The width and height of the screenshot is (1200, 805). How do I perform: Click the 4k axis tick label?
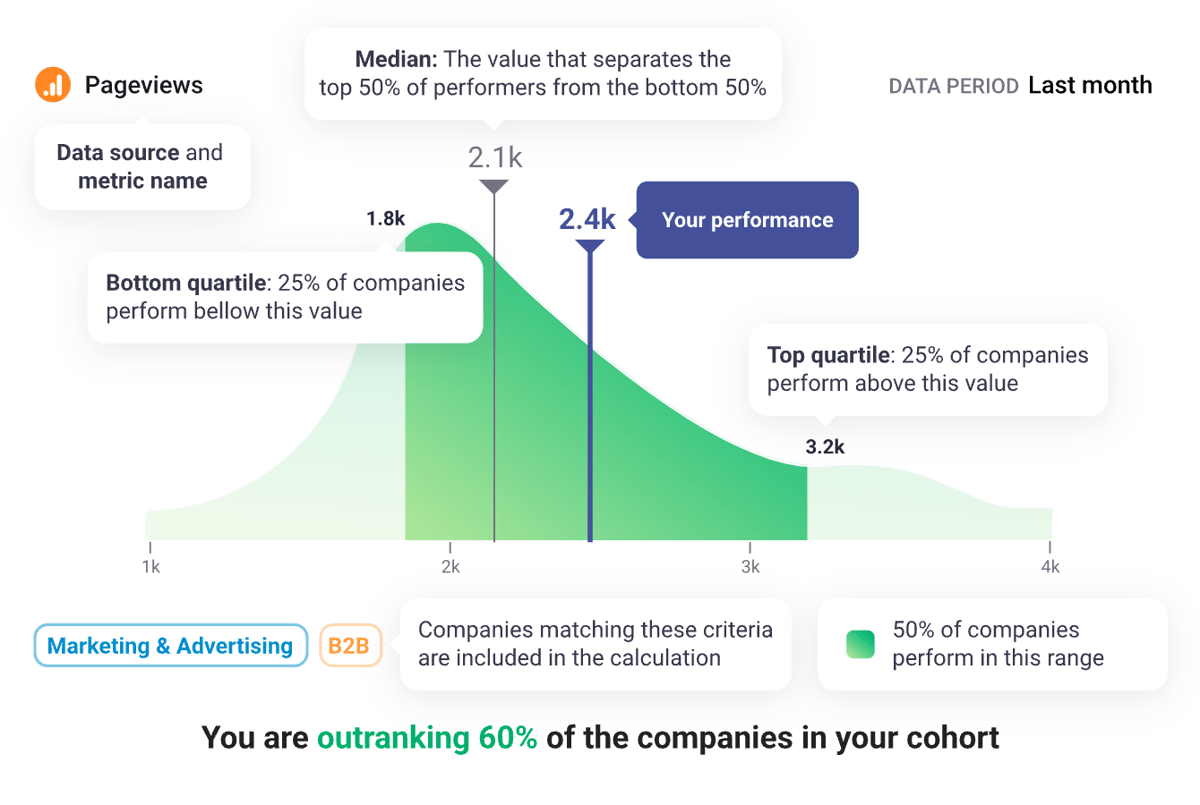[1050, 567]
